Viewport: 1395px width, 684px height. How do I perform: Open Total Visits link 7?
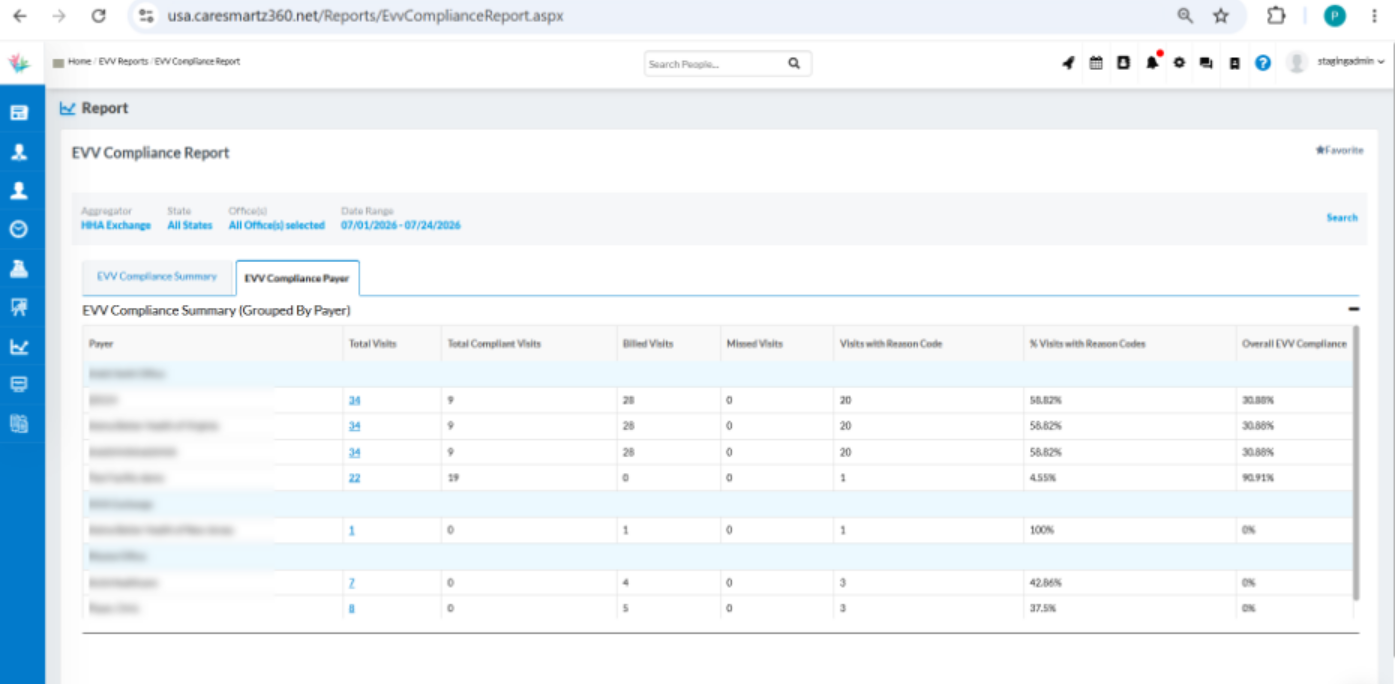(351, 582)
